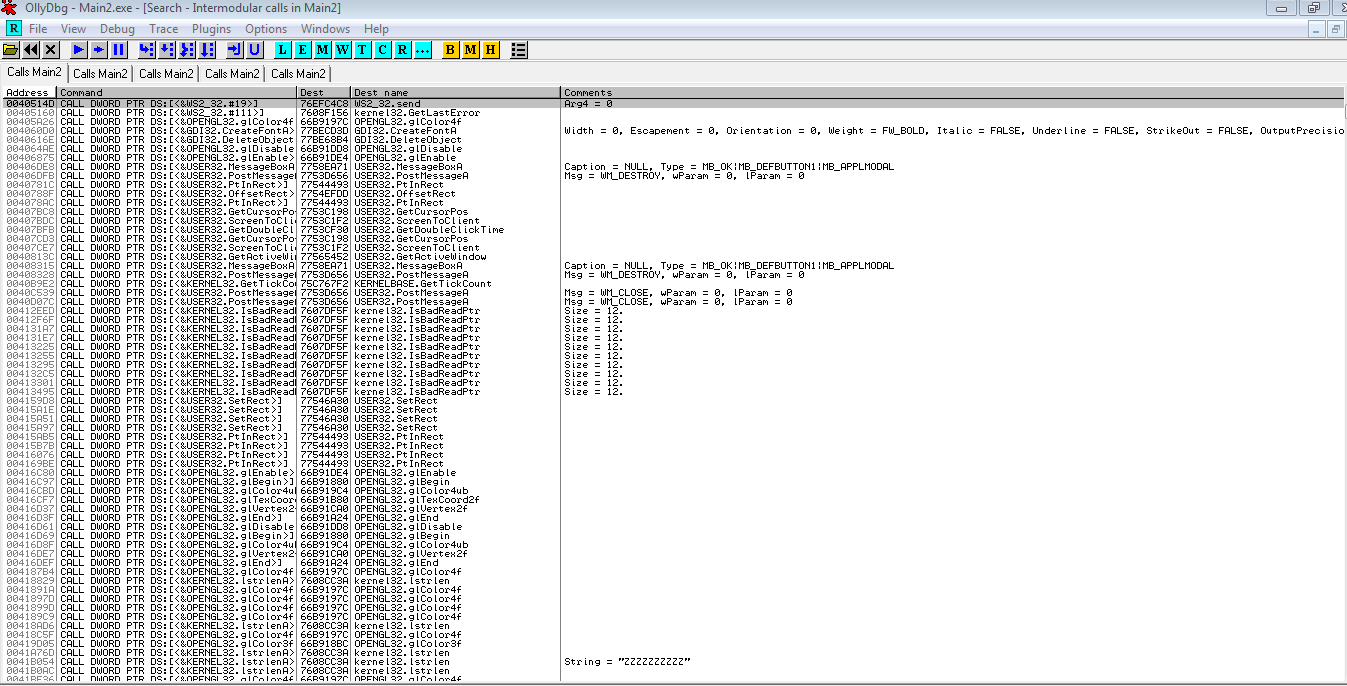The image size is (1347, 686).
Task: Switch to the last Calls Main2 tab
Action: 298,73
